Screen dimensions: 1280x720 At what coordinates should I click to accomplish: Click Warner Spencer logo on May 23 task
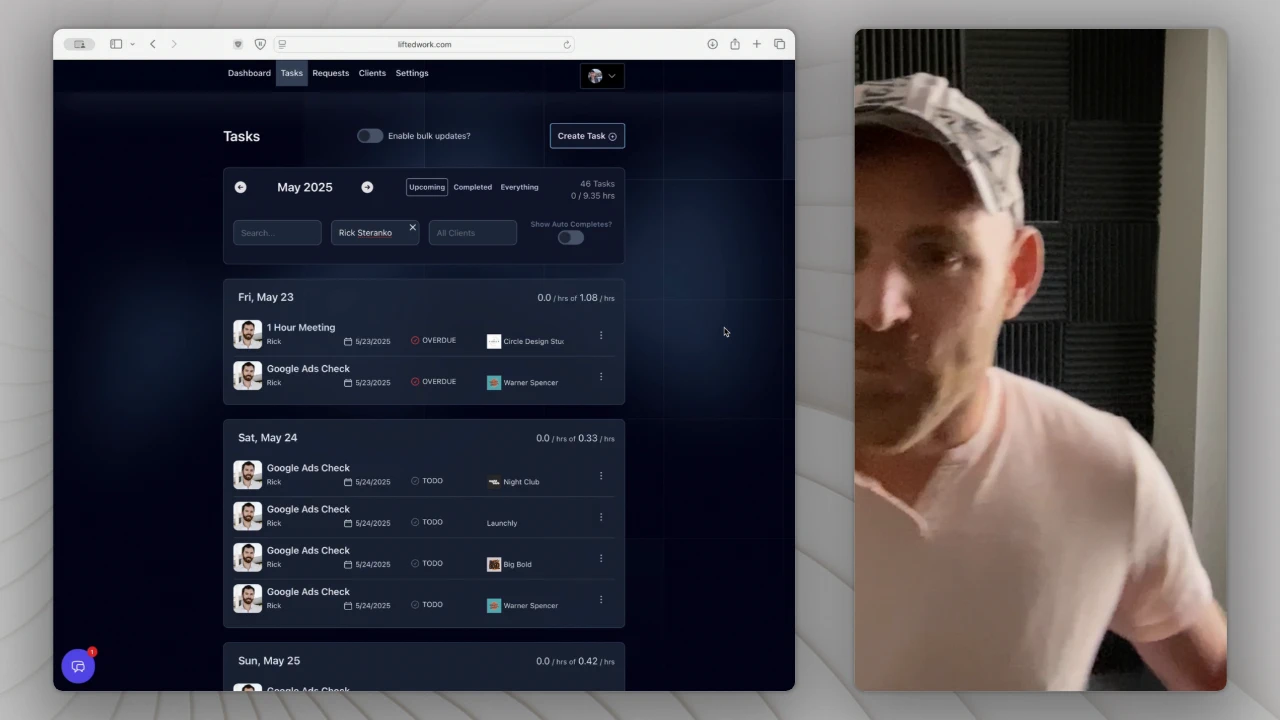(x=494, y=382)
